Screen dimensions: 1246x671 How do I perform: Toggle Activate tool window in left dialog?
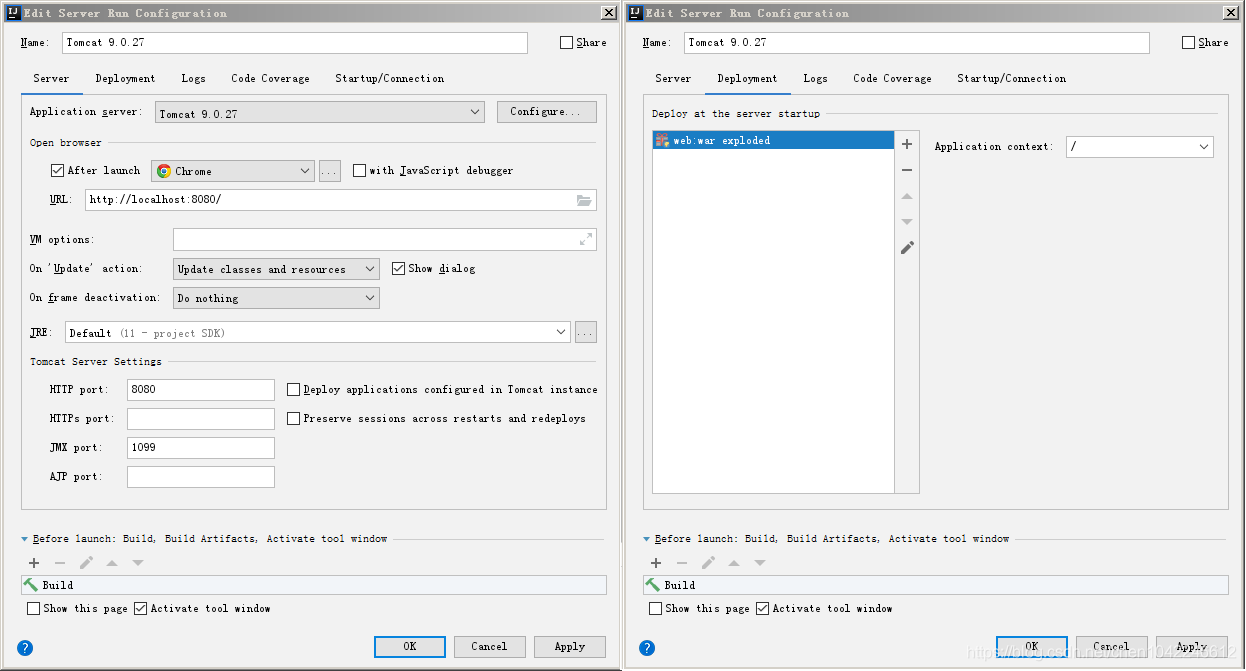pos(140,608)
